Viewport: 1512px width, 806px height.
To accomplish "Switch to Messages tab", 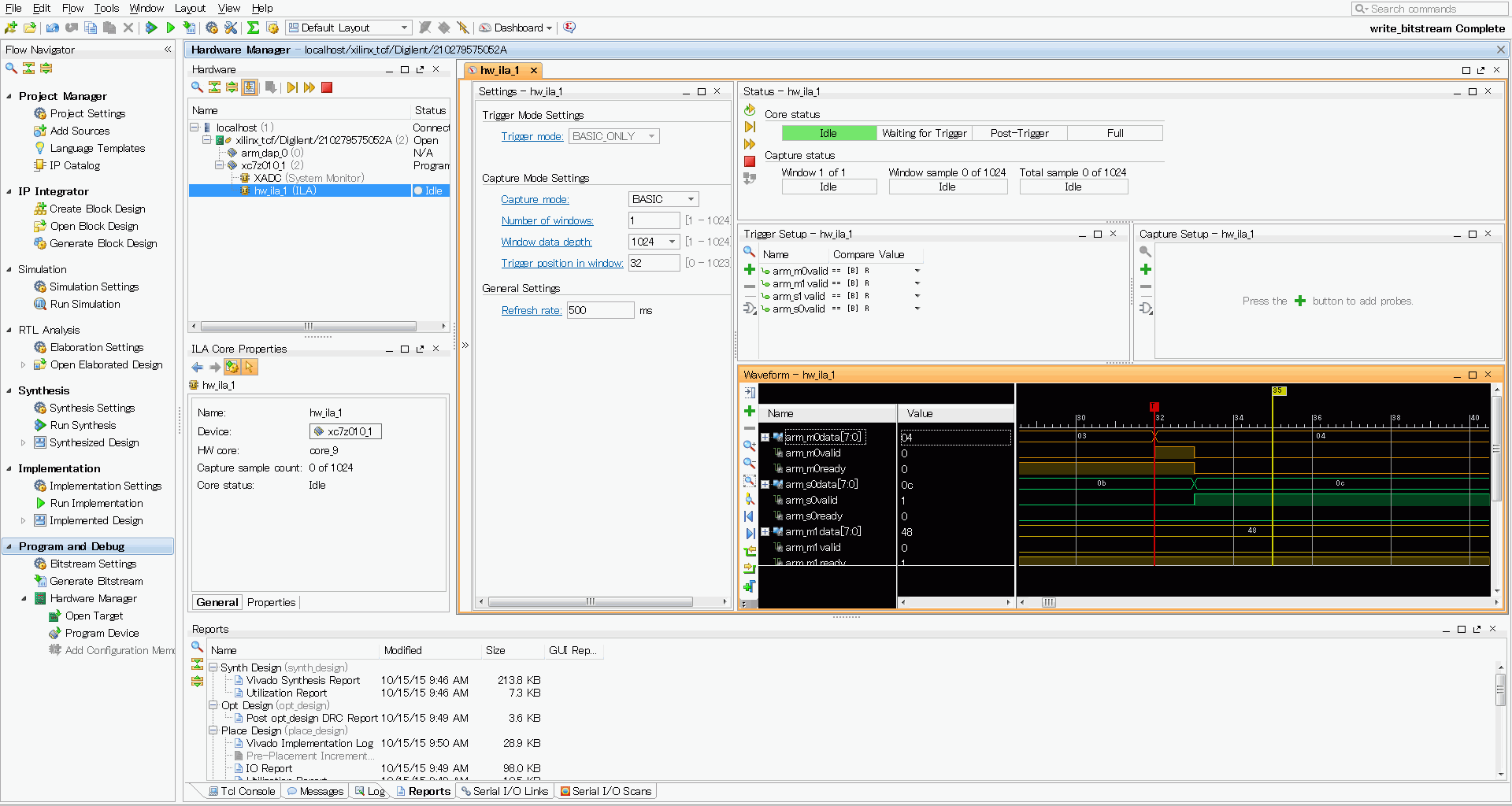I will tap(315, 791).
